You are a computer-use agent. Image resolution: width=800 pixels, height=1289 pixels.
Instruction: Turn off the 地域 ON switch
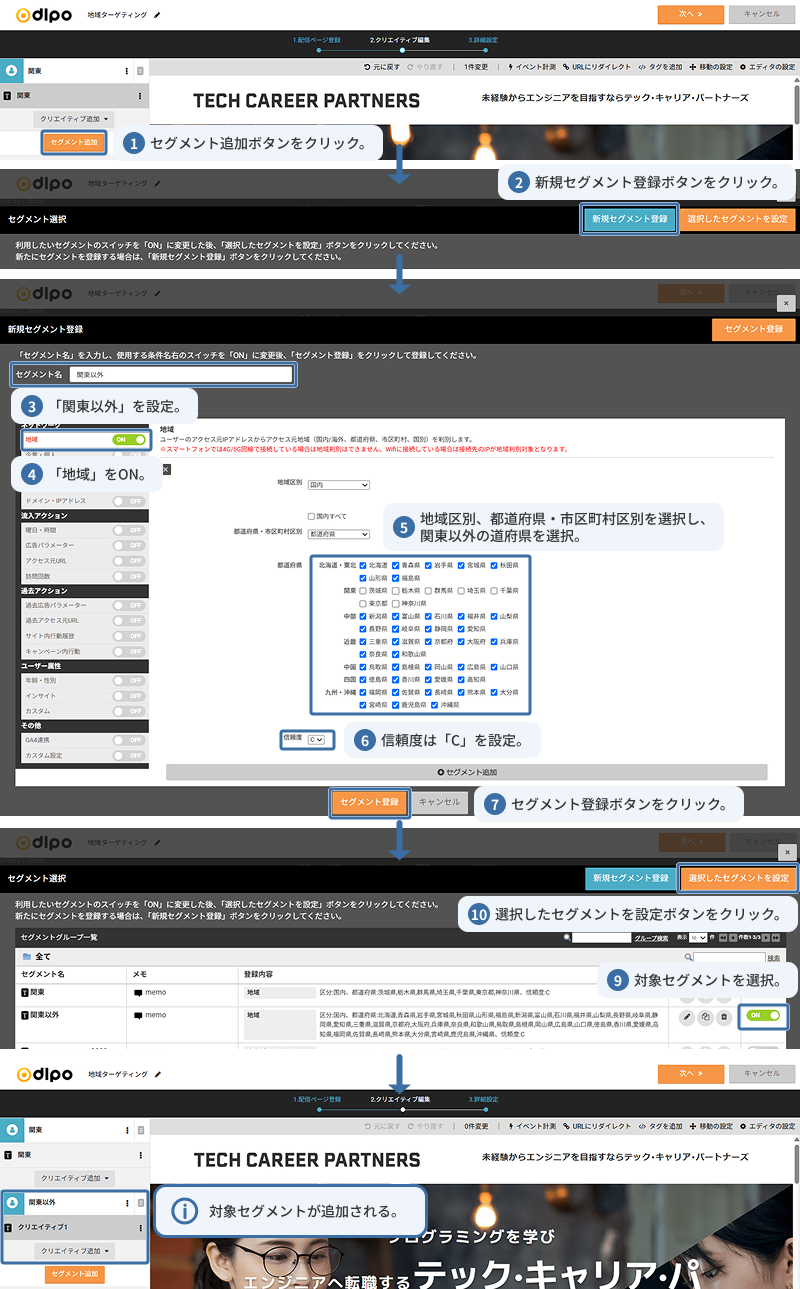(129, 439)
